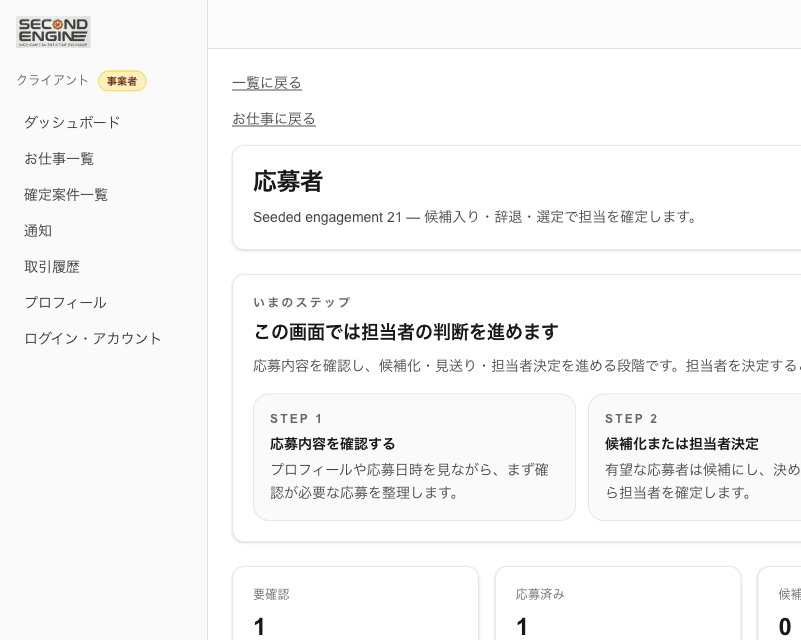The height and width of the screenshot is (640, 801).
Task: Click the お仕事に戻る link
Action: tap(274, 119)
